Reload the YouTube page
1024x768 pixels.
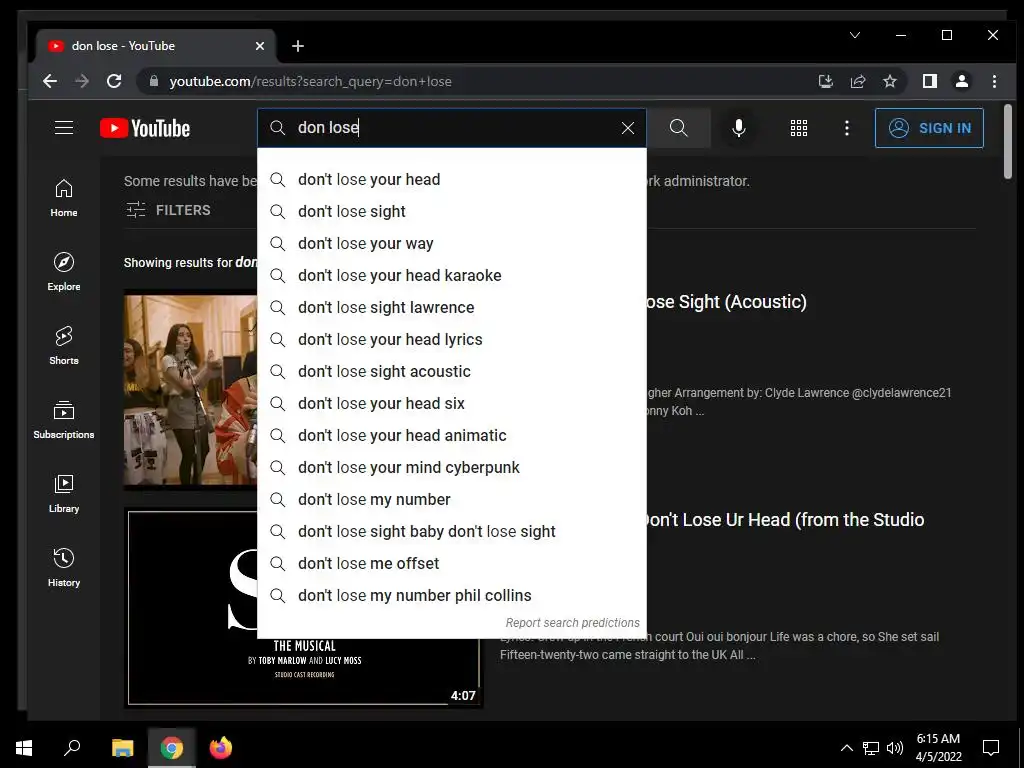tap(114, 81)
